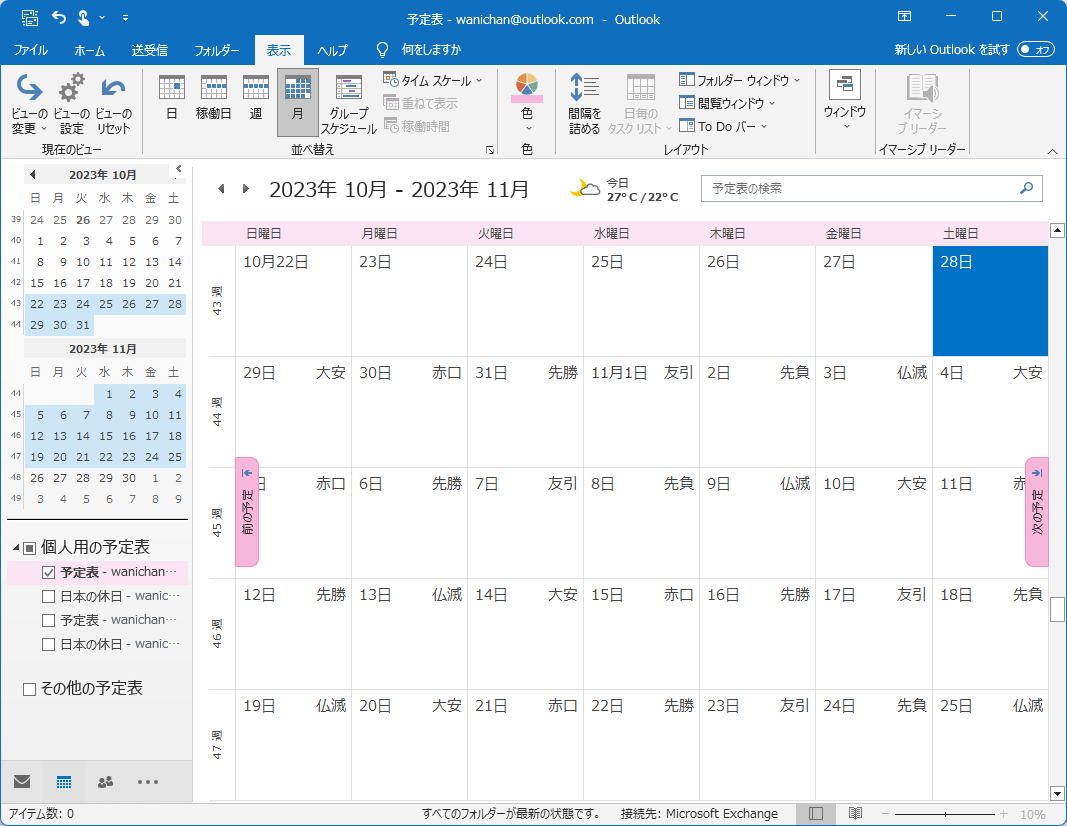Viewport: 1067px width, 826px height.
Task: Toggle Try the new Outlook switch
Action: 1036,50
